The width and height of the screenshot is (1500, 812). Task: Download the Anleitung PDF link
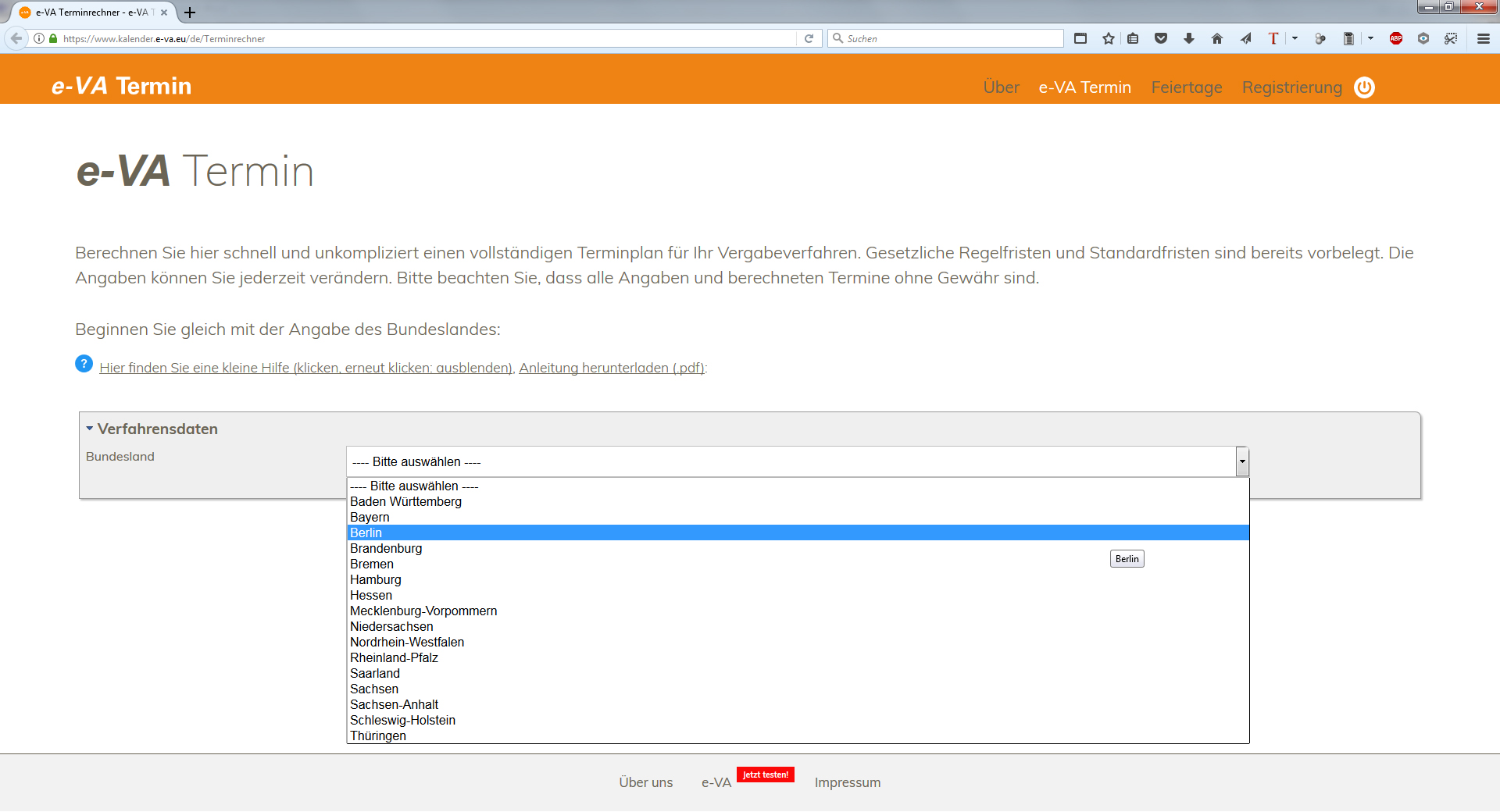click(x=612, y=368)
